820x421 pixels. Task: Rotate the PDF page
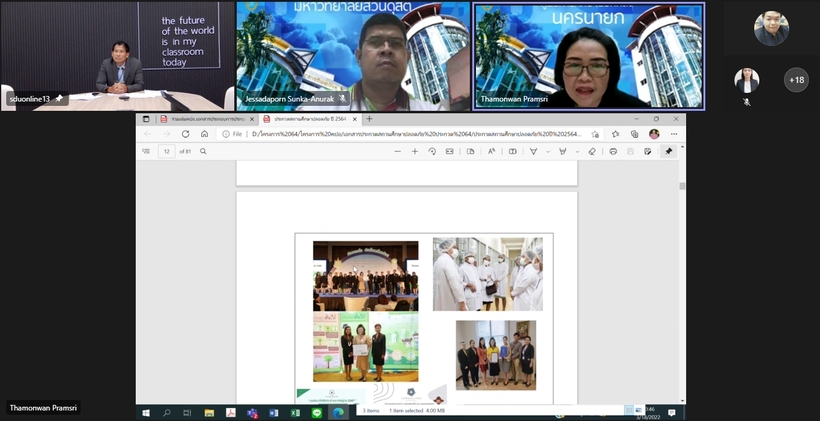click(432, 151)
